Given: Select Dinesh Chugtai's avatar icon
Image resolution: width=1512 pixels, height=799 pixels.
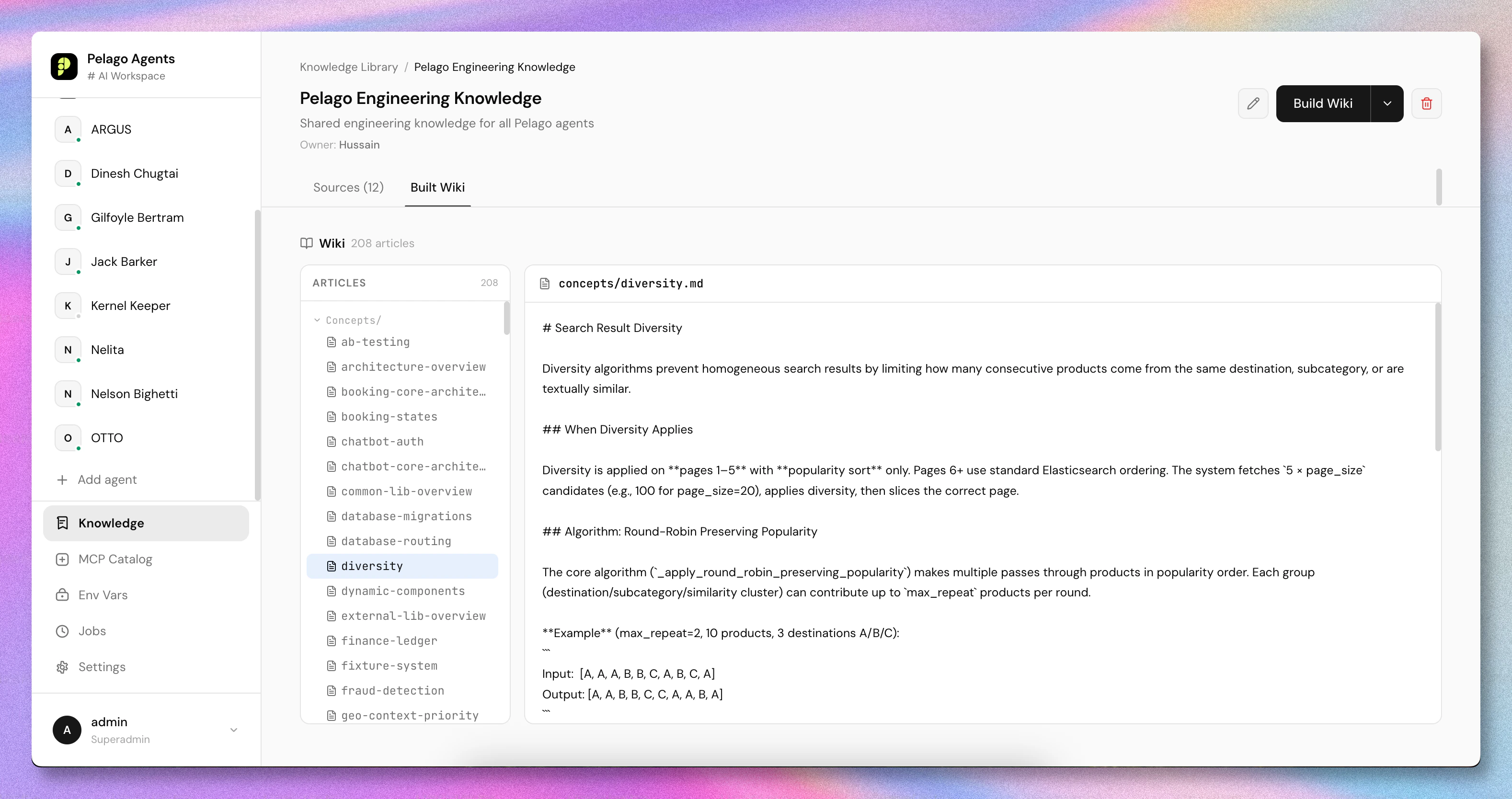Looking at the screenshot, I should [x=68, y=173].
